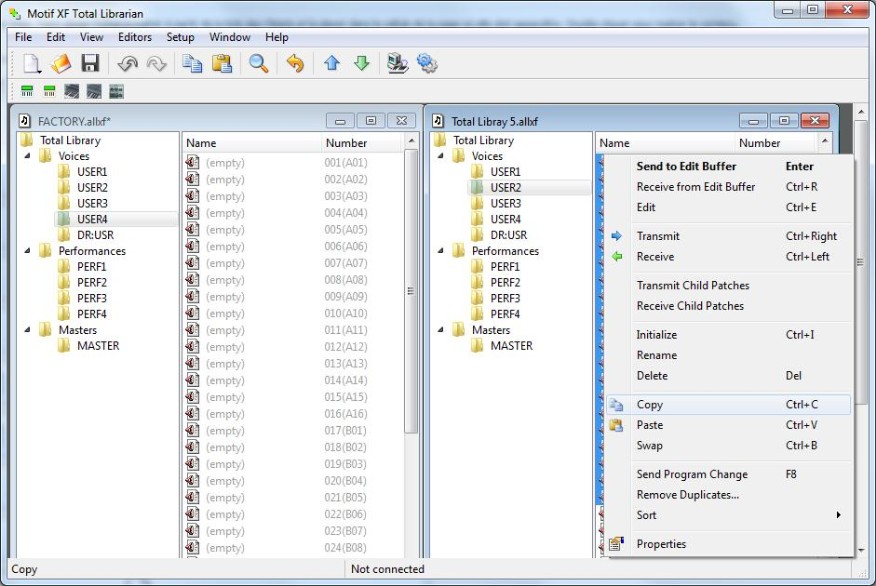Click the Paste clipboard toolbar icon

pyautogui.click(x=222, y=64)
